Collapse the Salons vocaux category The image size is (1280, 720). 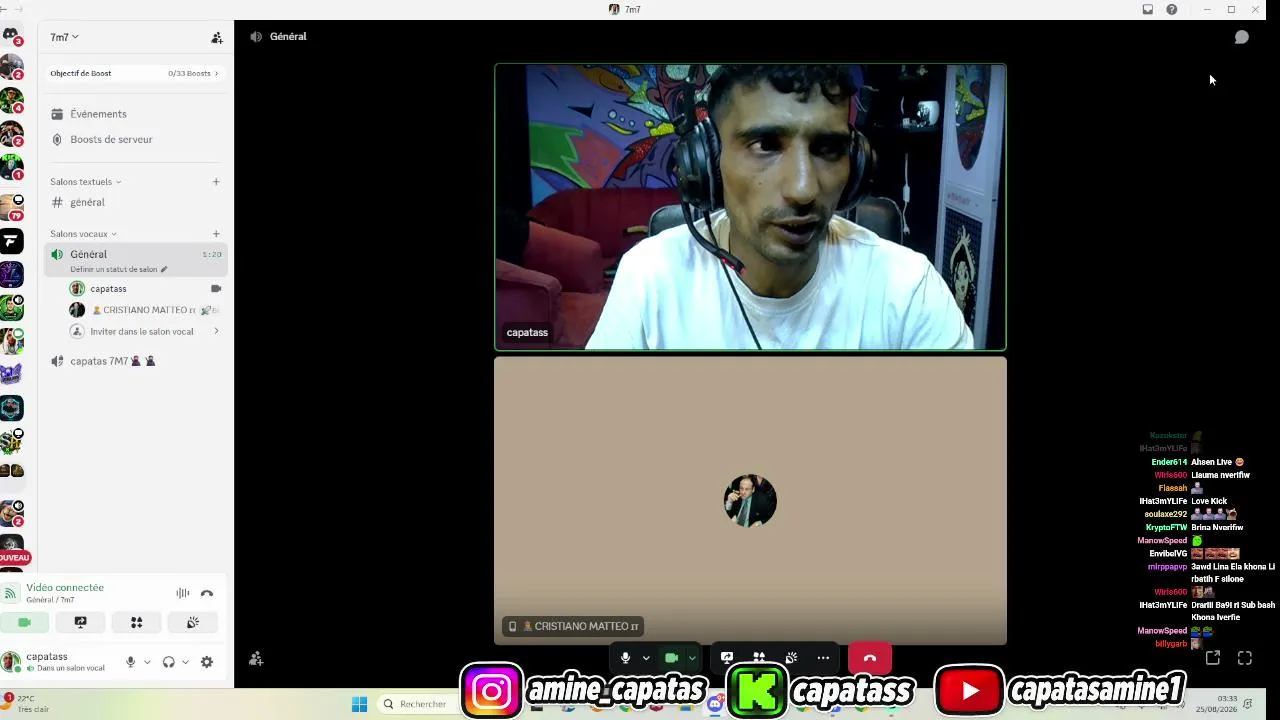pyautogui.click(x=83, y=234)
